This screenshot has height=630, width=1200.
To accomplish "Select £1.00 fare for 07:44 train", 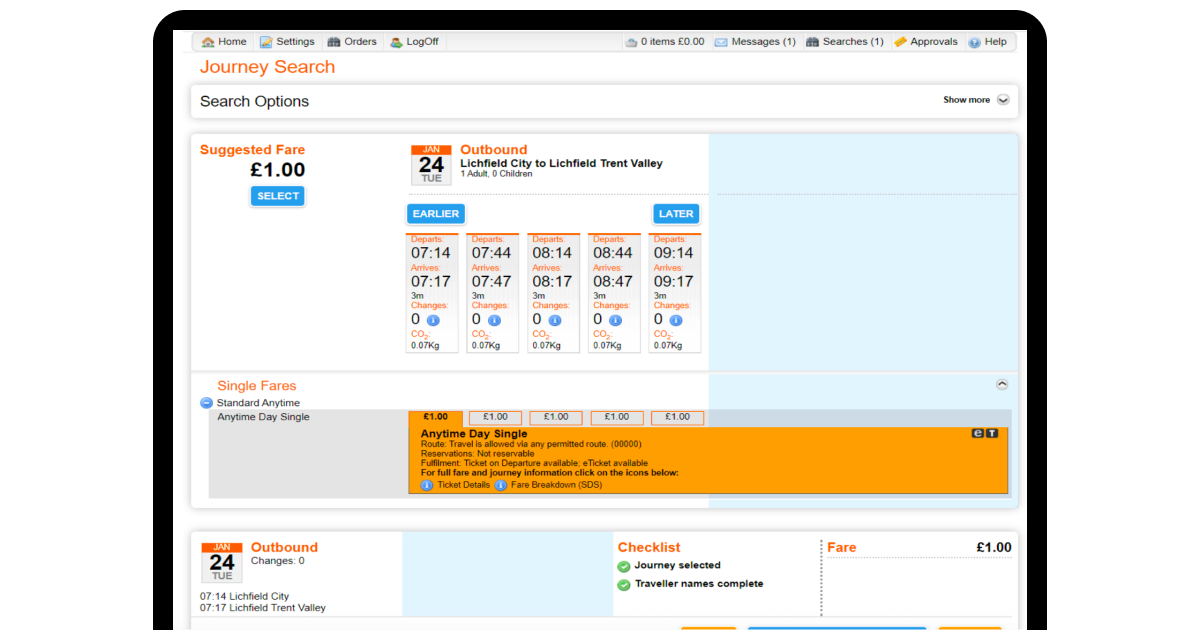I will [x=495, y=417].
